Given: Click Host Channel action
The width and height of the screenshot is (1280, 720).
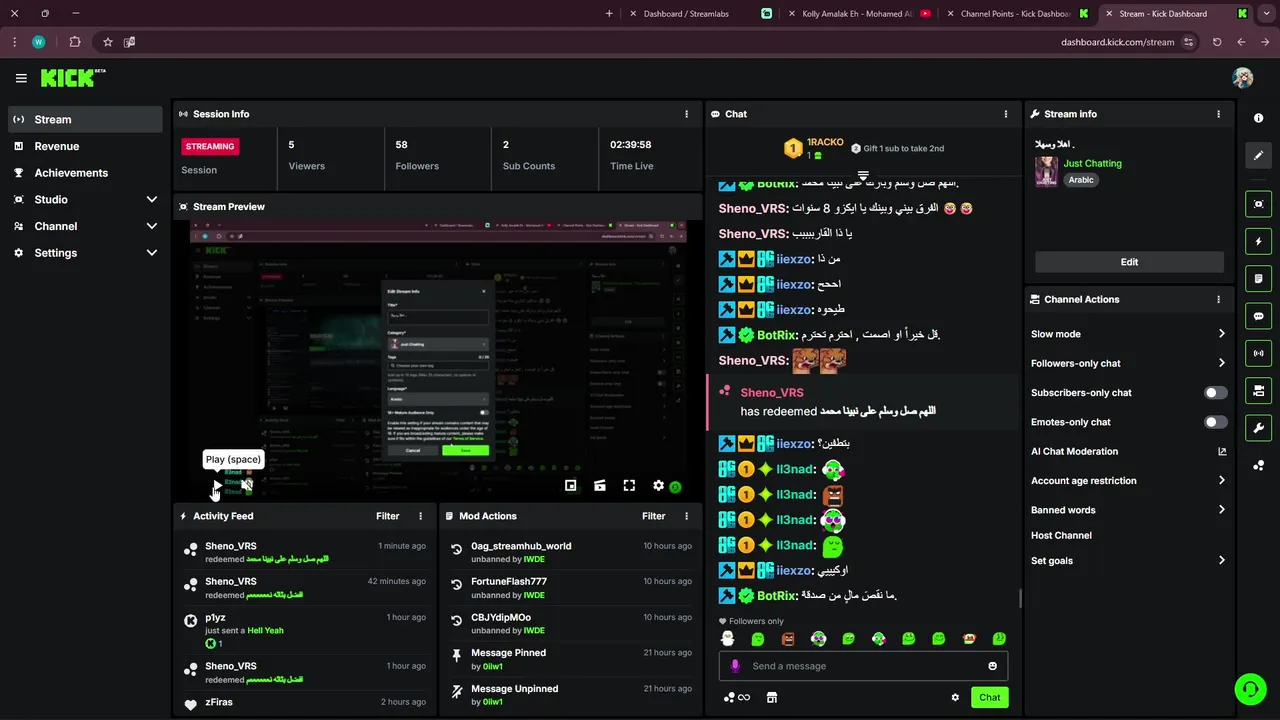Looking at the screenshot, I should 1061,536.
